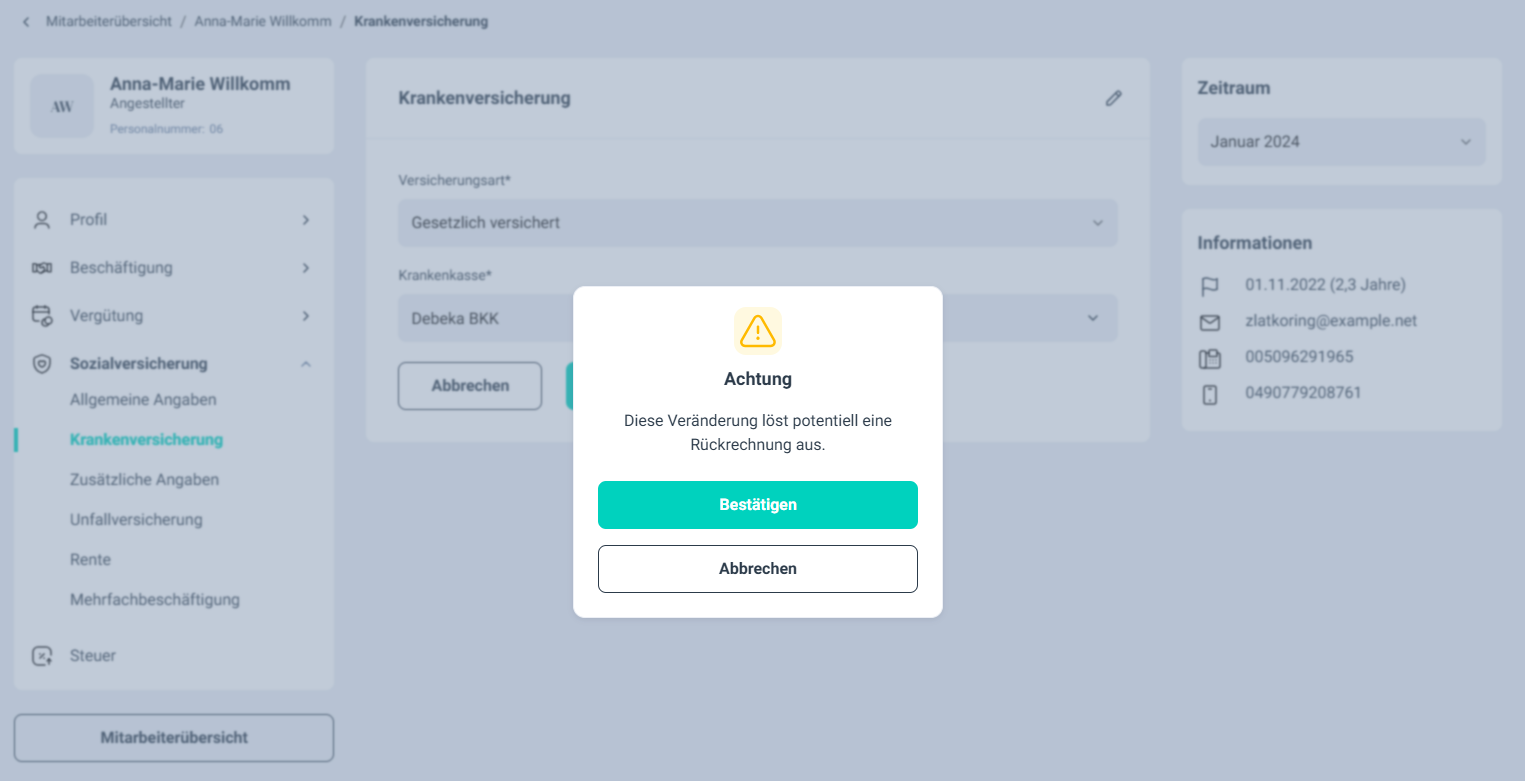Screen dimensions: 1525x781
Task: Click the Vergütung calendar icon
Action: point(41,316)
